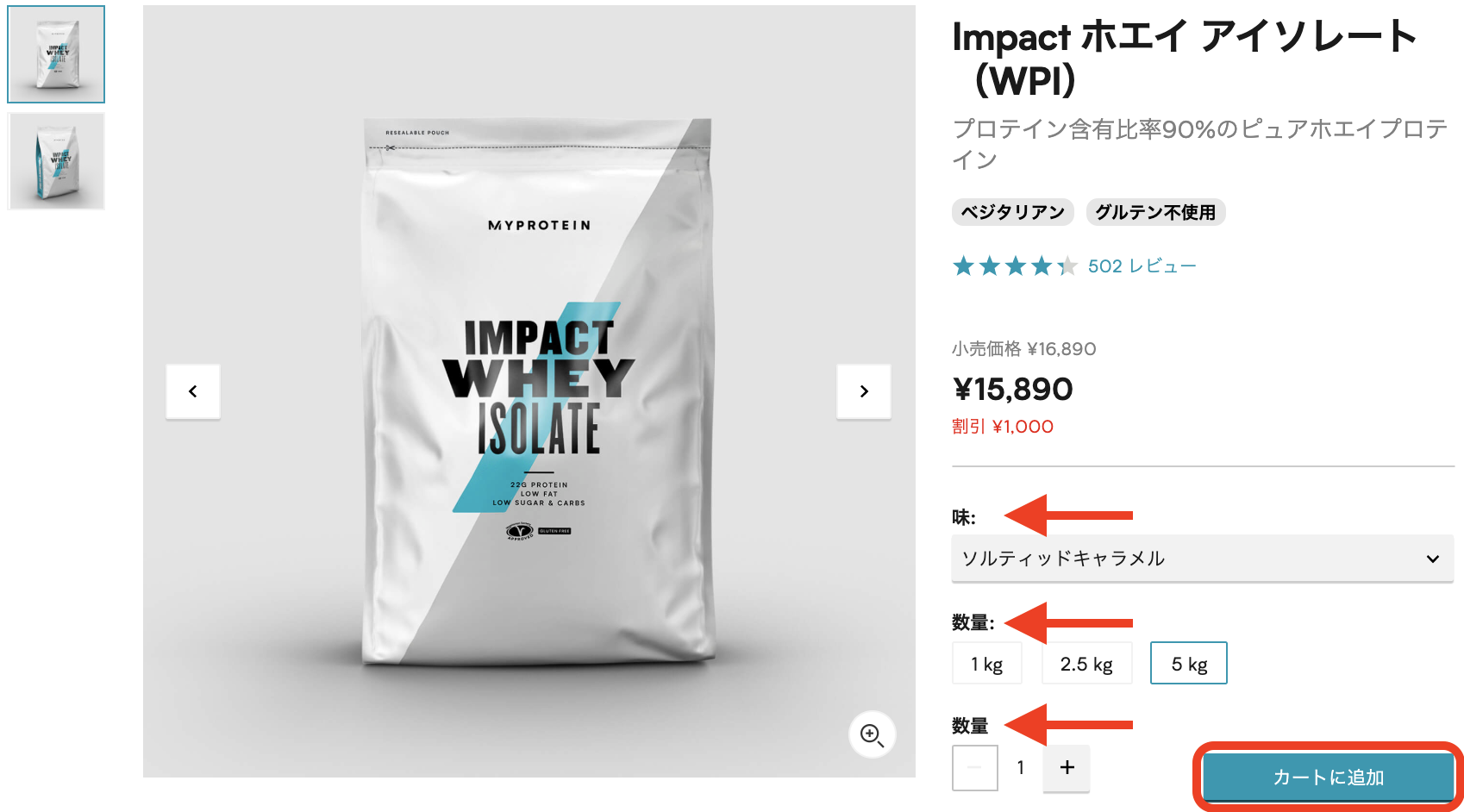This screenshot has height=812, width=1464.
Task: Open the magnifier zoom icon on image
Action: point(872,735)
